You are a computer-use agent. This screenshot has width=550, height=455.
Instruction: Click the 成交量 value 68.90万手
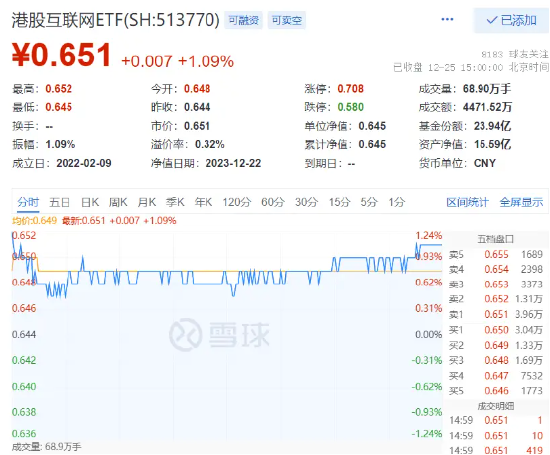487,89
